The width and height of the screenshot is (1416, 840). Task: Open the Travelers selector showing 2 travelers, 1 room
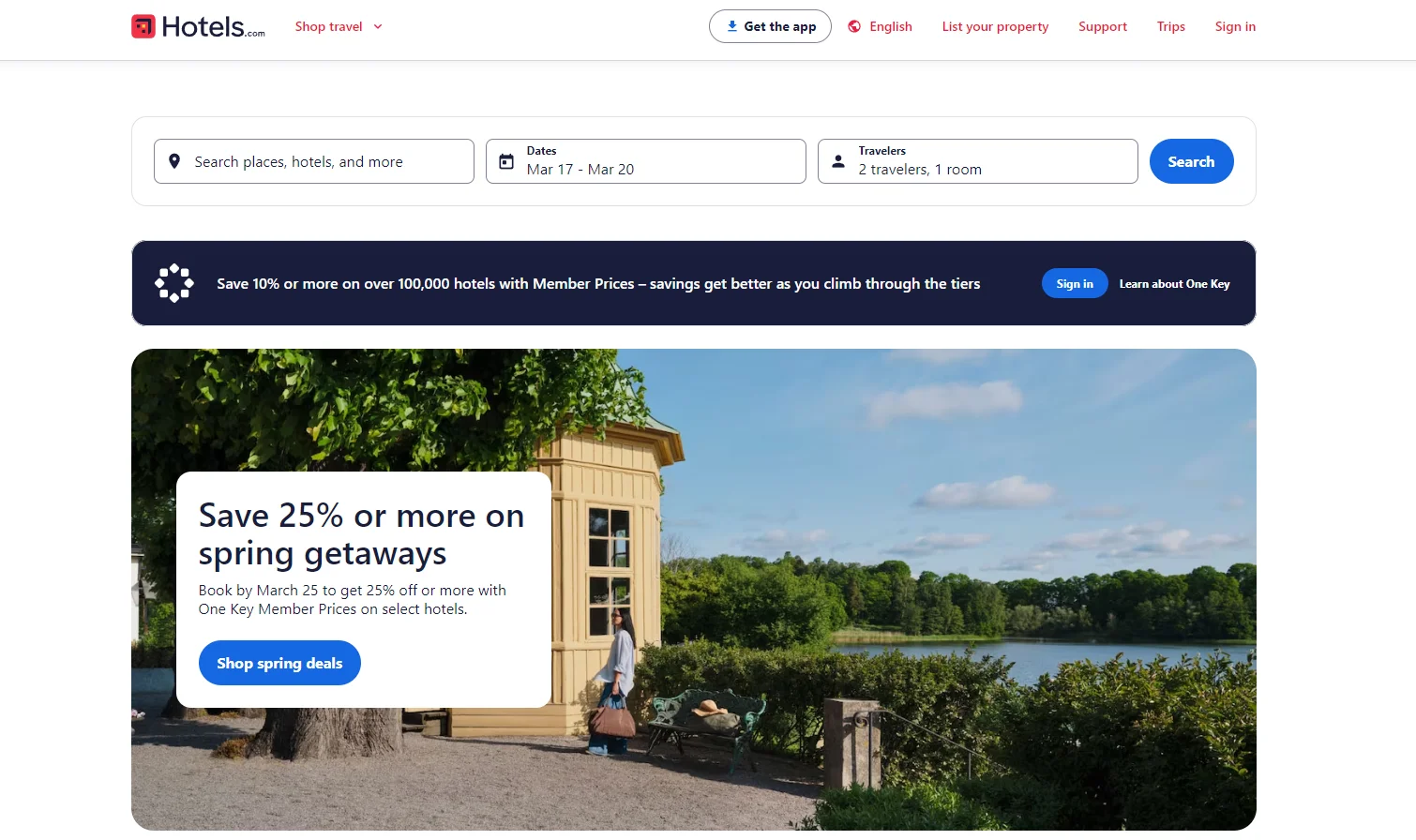(978, 161)
